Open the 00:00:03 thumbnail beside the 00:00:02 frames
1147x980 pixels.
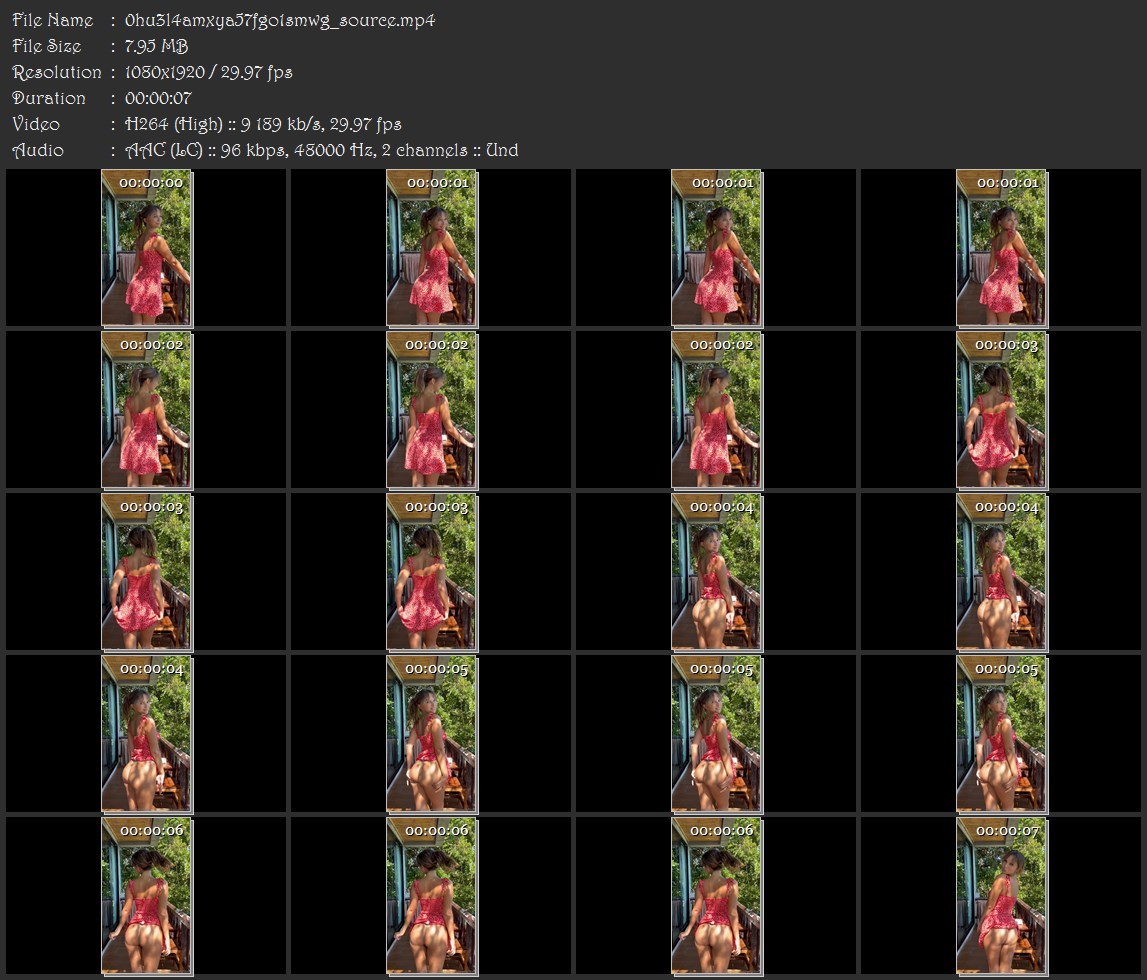click(1001, 410)
